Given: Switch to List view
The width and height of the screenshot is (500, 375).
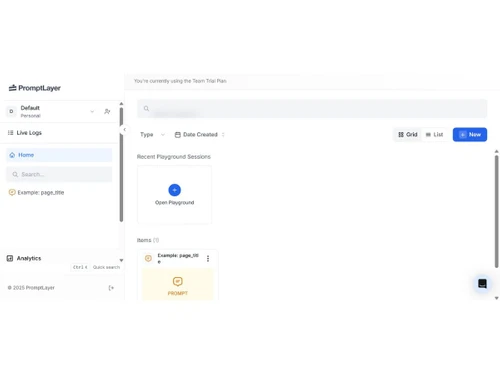Looking at the screenshot, I should coord(434,135).
